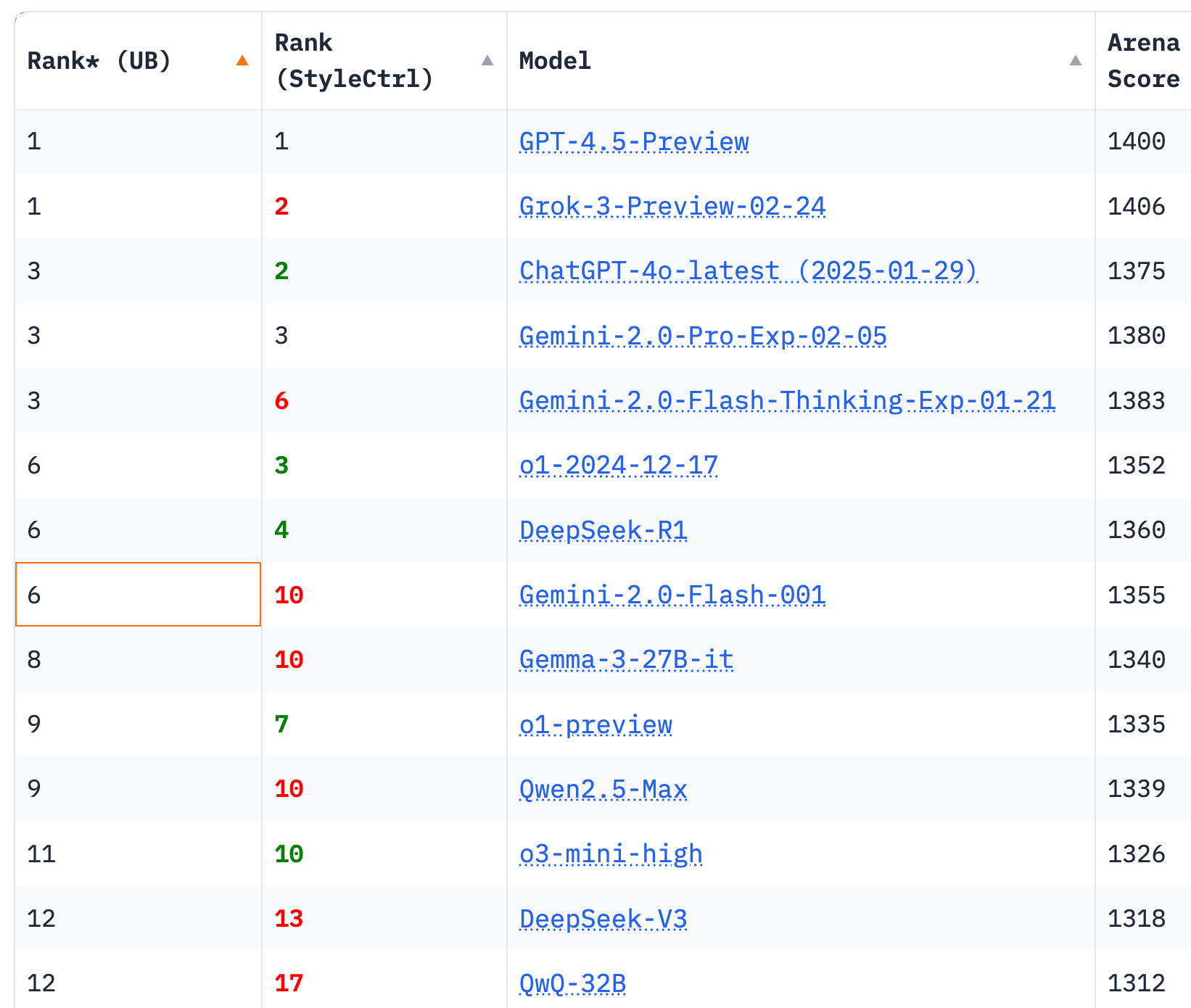
Task: Select the Arena Score column header
Action: (1143, 61)
